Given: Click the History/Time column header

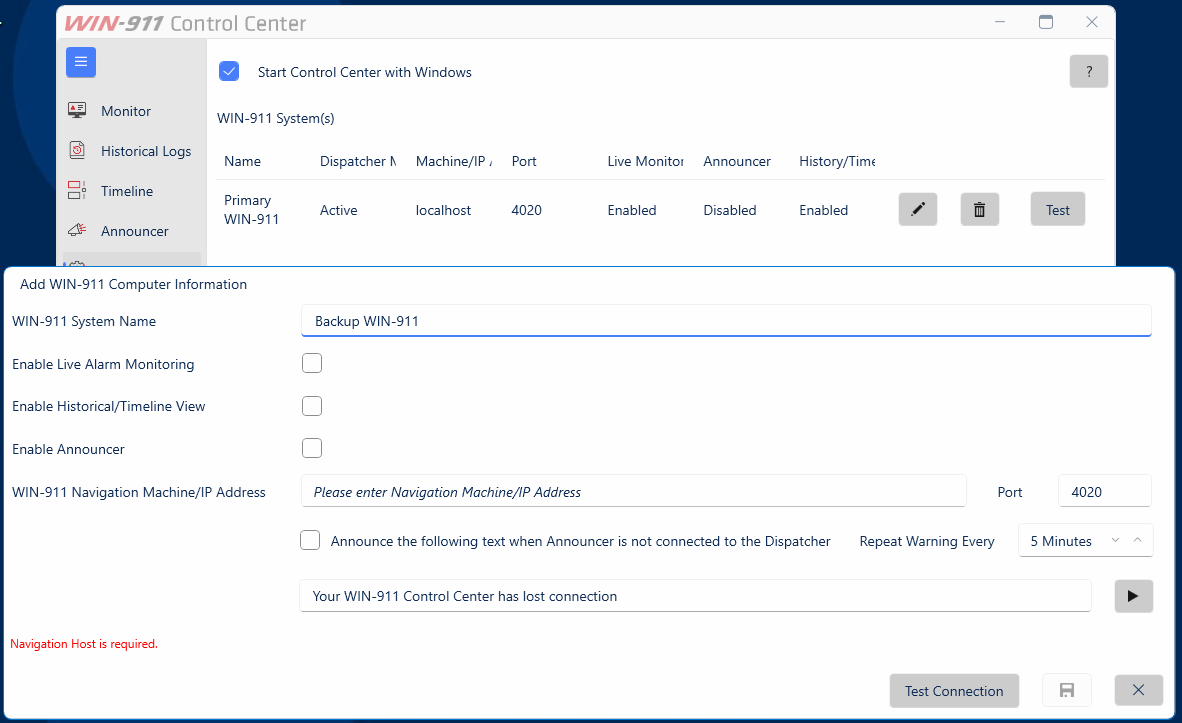Looking at the screenshot, I should click(837, 161).
